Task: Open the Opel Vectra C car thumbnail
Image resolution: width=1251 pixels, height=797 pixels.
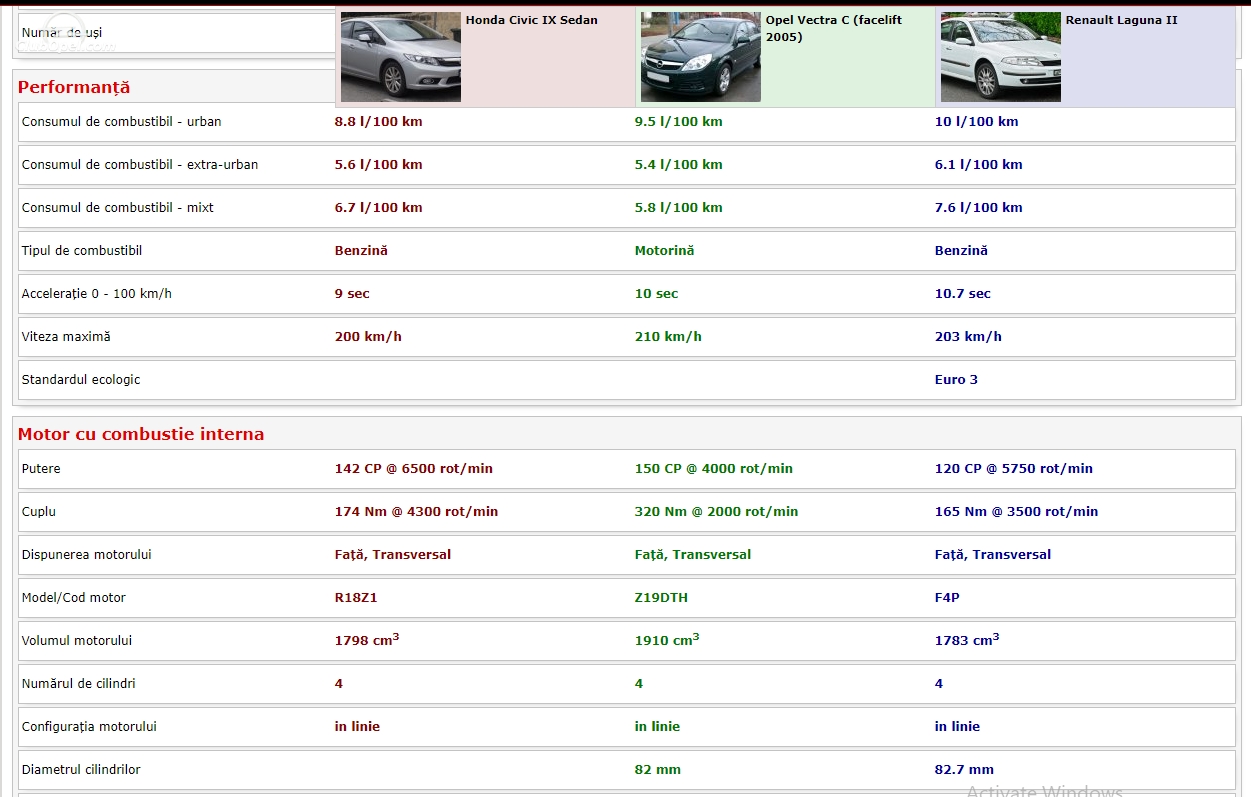Action: (701, 57)
